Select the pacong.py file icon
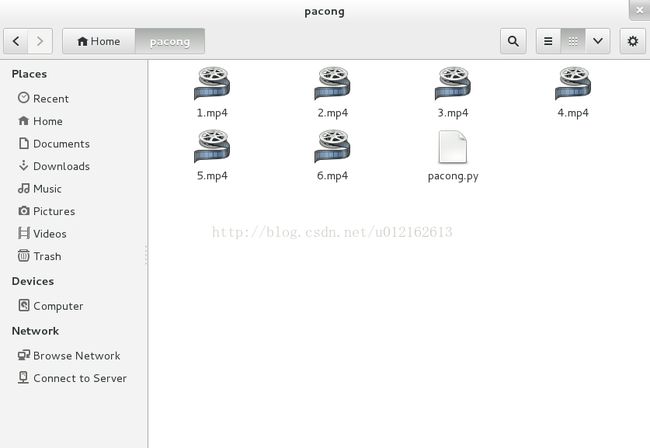650x448 pixels. pyautogui.click(x=453, y=147)
